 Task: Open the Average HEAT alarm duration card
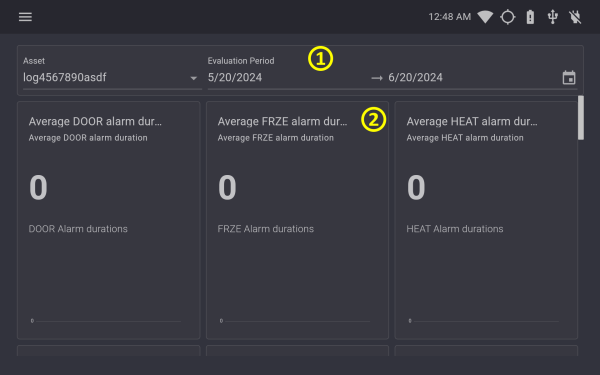tap(486, 220)
